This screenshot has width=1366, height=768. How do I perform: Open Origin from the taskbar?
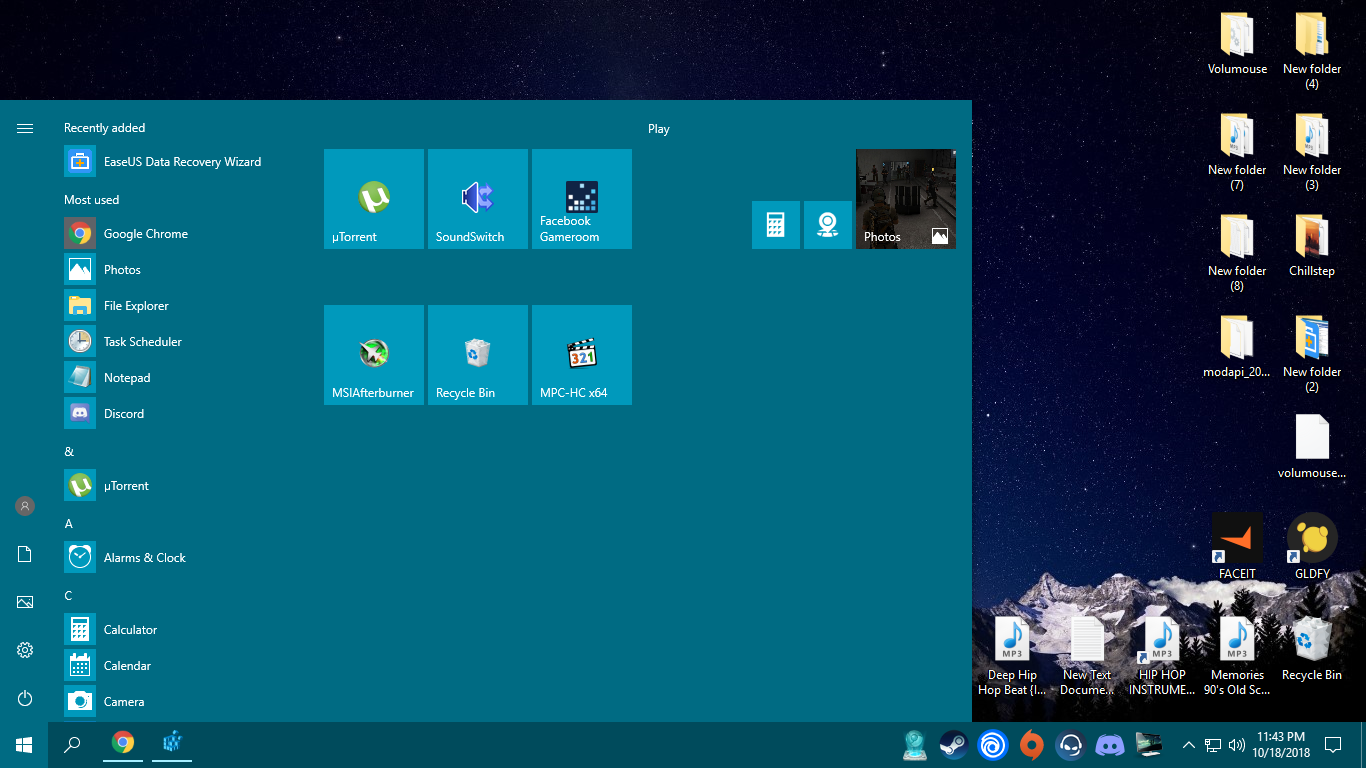(1031, 744)
